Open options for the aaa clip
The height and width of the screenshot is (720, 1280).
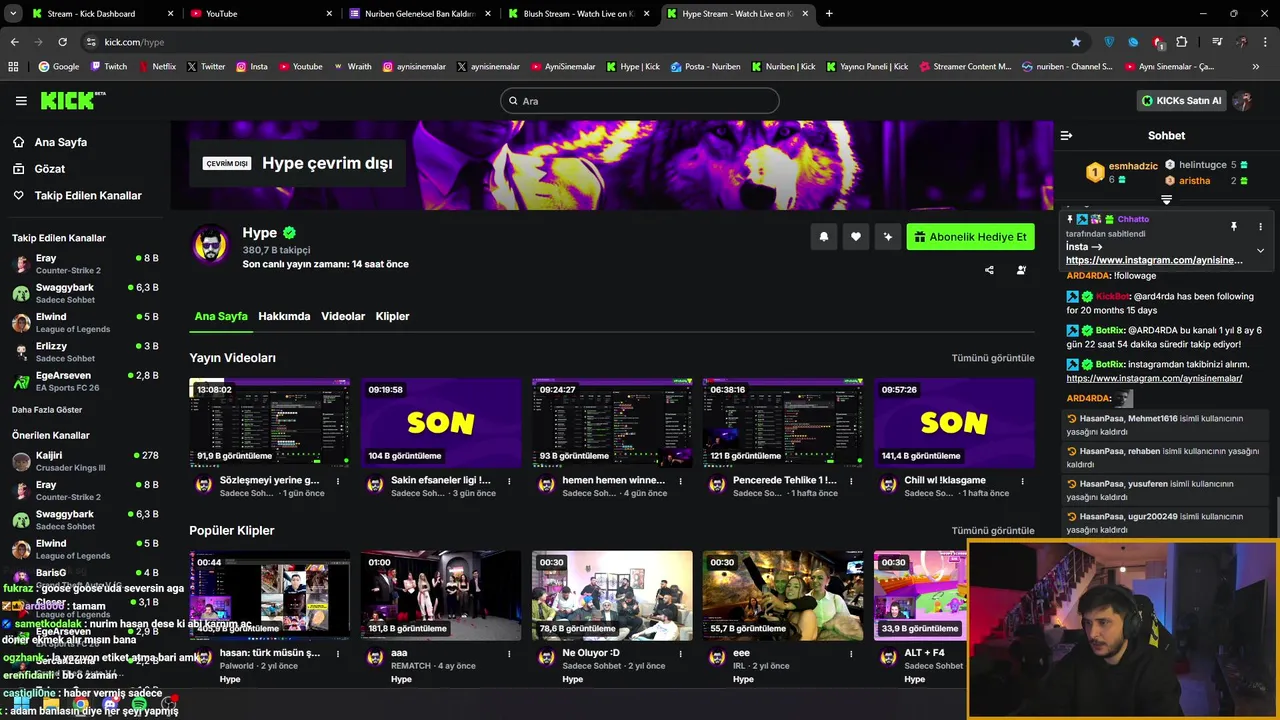pos(509,654)
